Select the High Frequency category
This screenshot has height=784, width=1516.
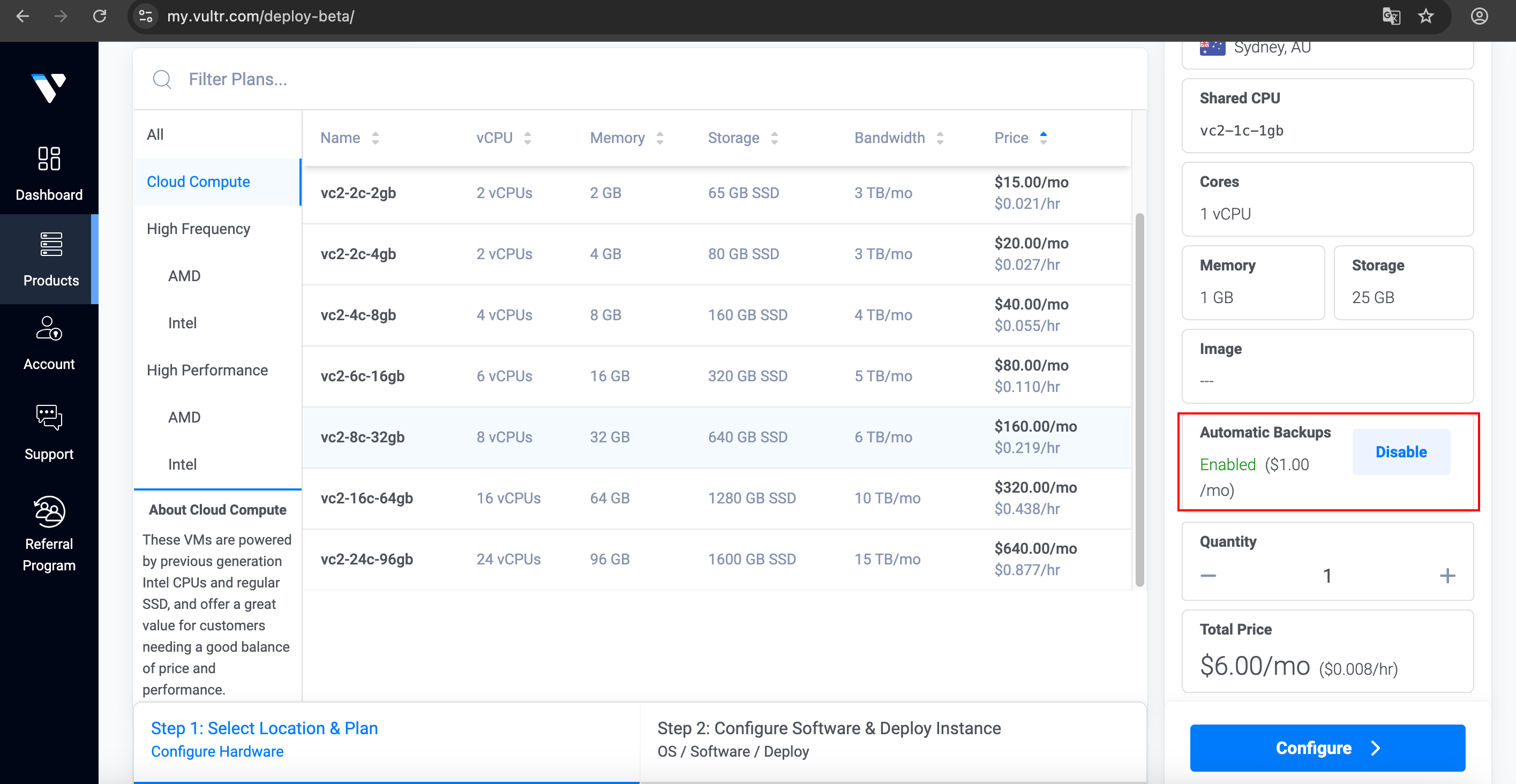pyautogui.click(x=198, y=229)
